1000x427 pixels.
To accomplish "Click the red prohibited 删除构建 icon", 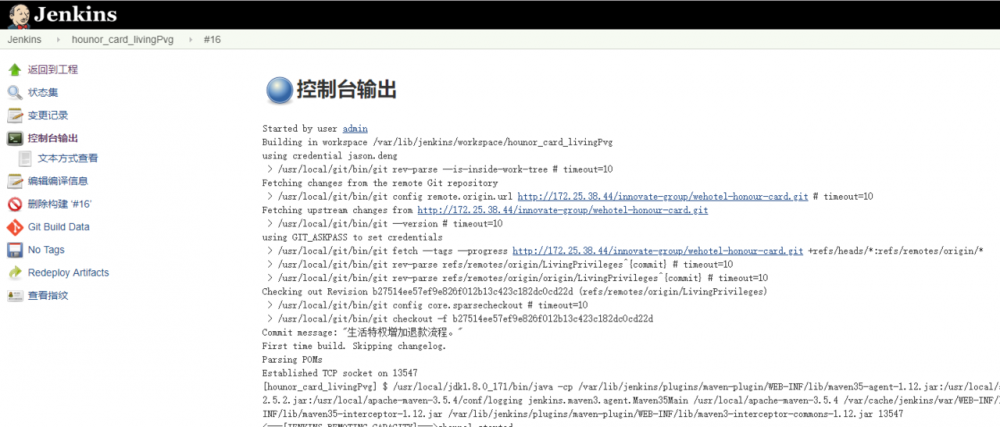I will [x=15, y=205].
